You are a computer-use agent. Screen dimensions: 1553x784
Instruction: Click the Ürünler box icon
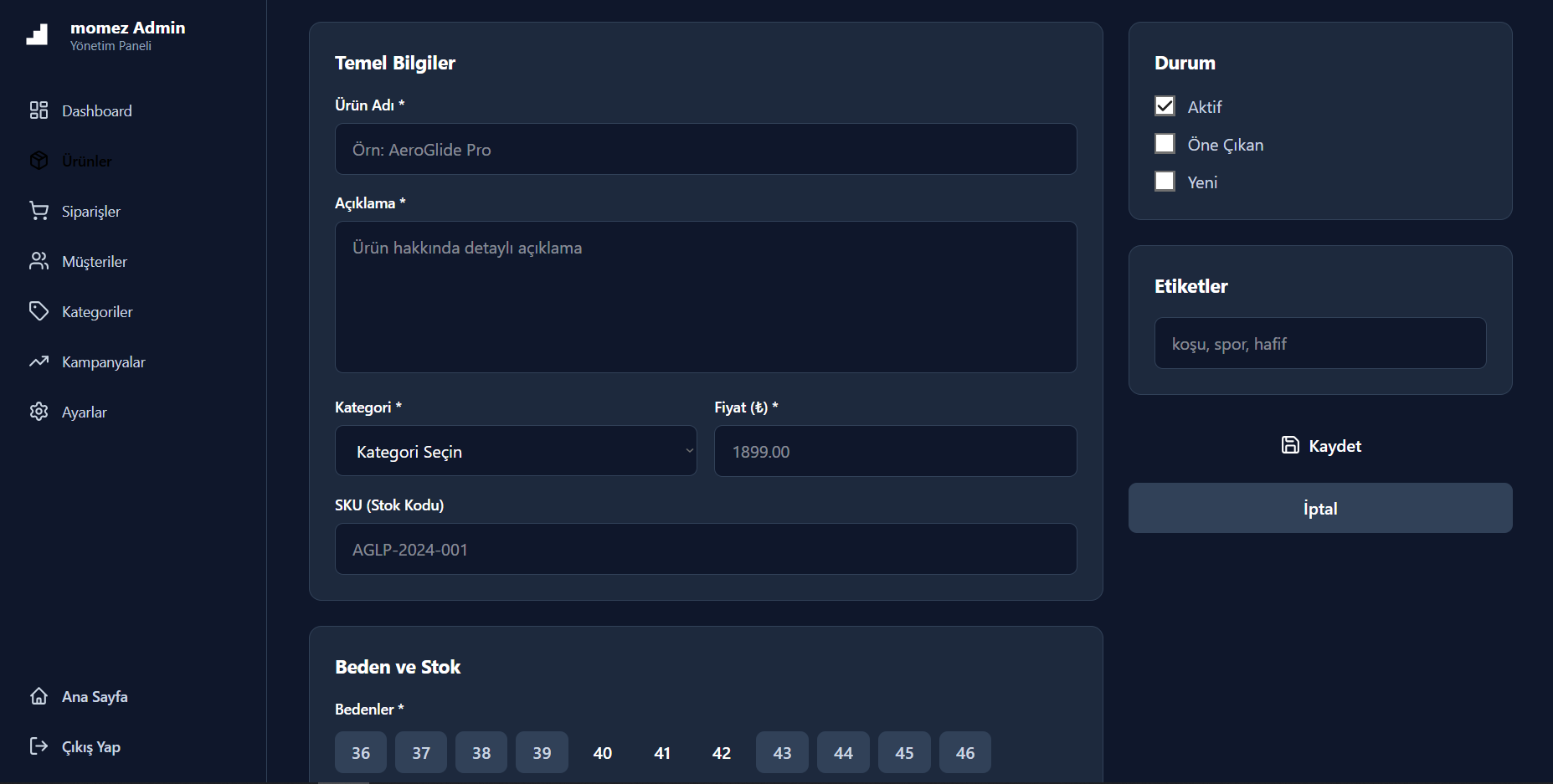coord(39,161)
